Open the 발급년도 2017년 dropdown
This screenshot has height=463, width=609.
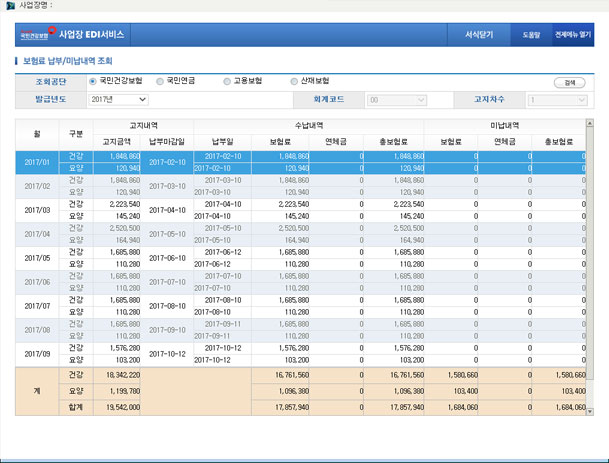pos(118,100)
